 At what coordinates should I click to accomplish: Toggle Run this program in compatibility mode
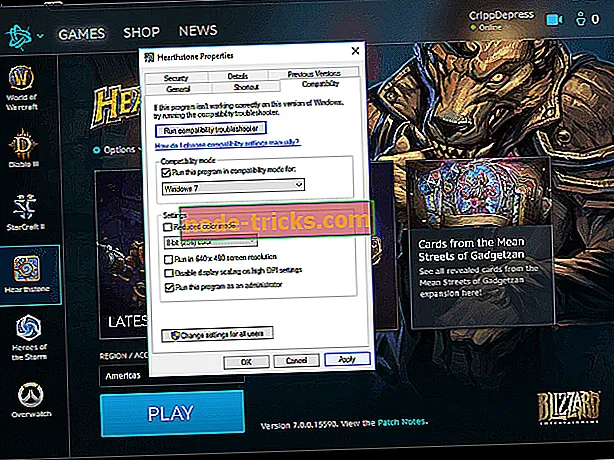166,172
